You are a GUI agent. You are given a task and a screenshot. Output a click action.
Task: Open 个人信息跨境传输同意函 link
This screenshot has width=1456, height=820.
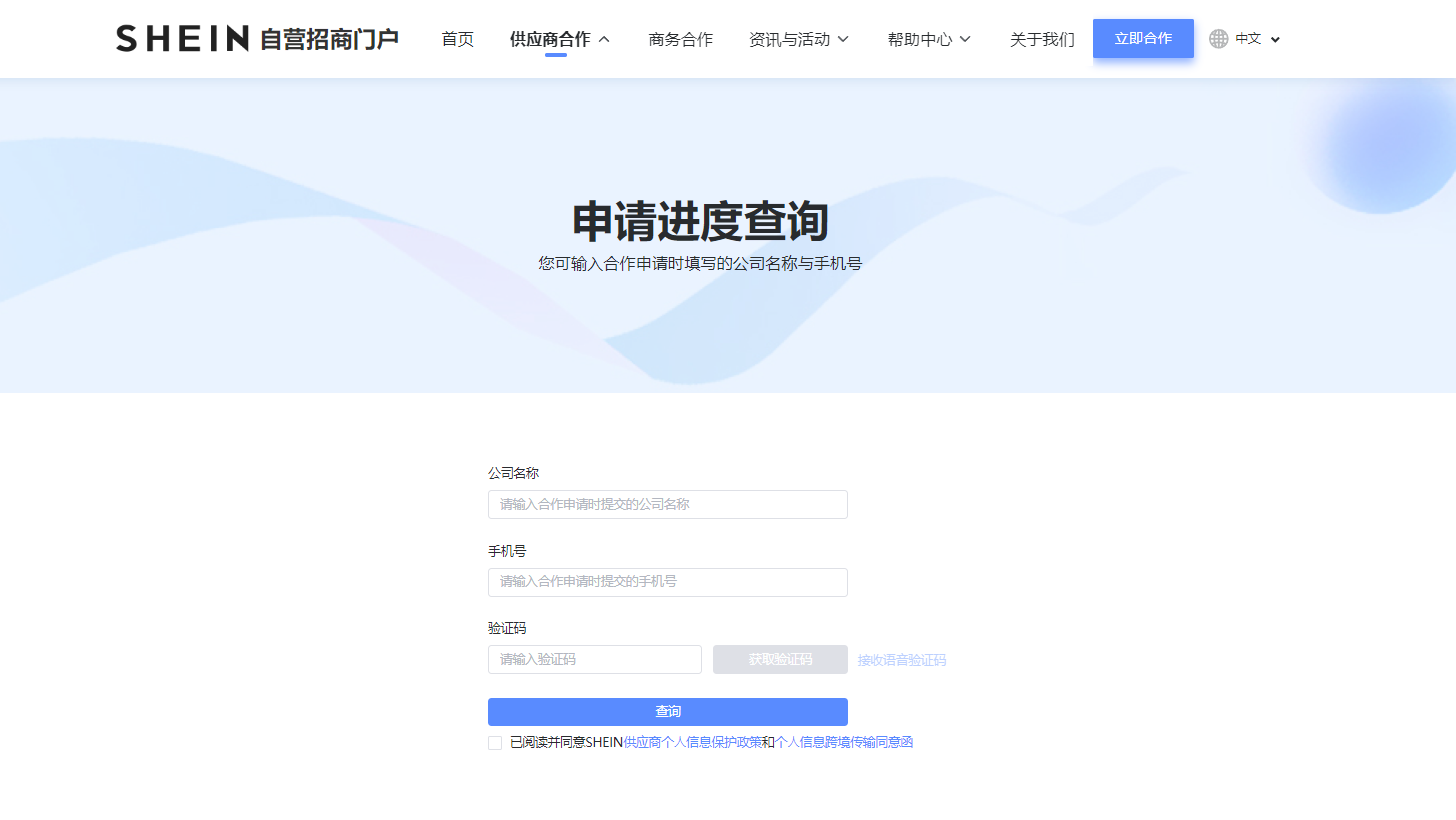point(844,742)
